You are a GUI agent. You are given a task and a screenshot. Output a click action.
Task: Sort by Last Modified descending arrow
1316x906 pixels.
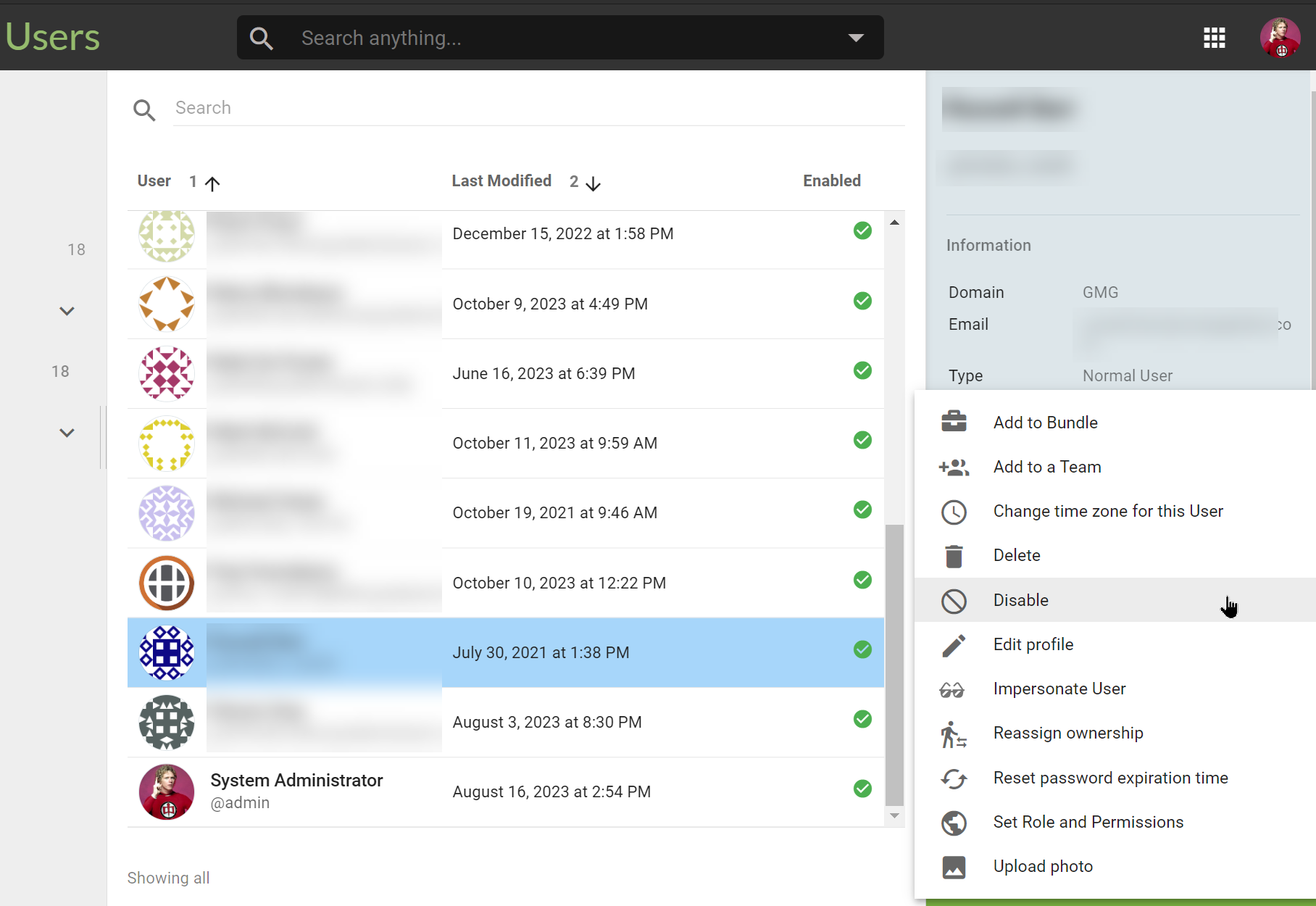[x=593, y=183]
